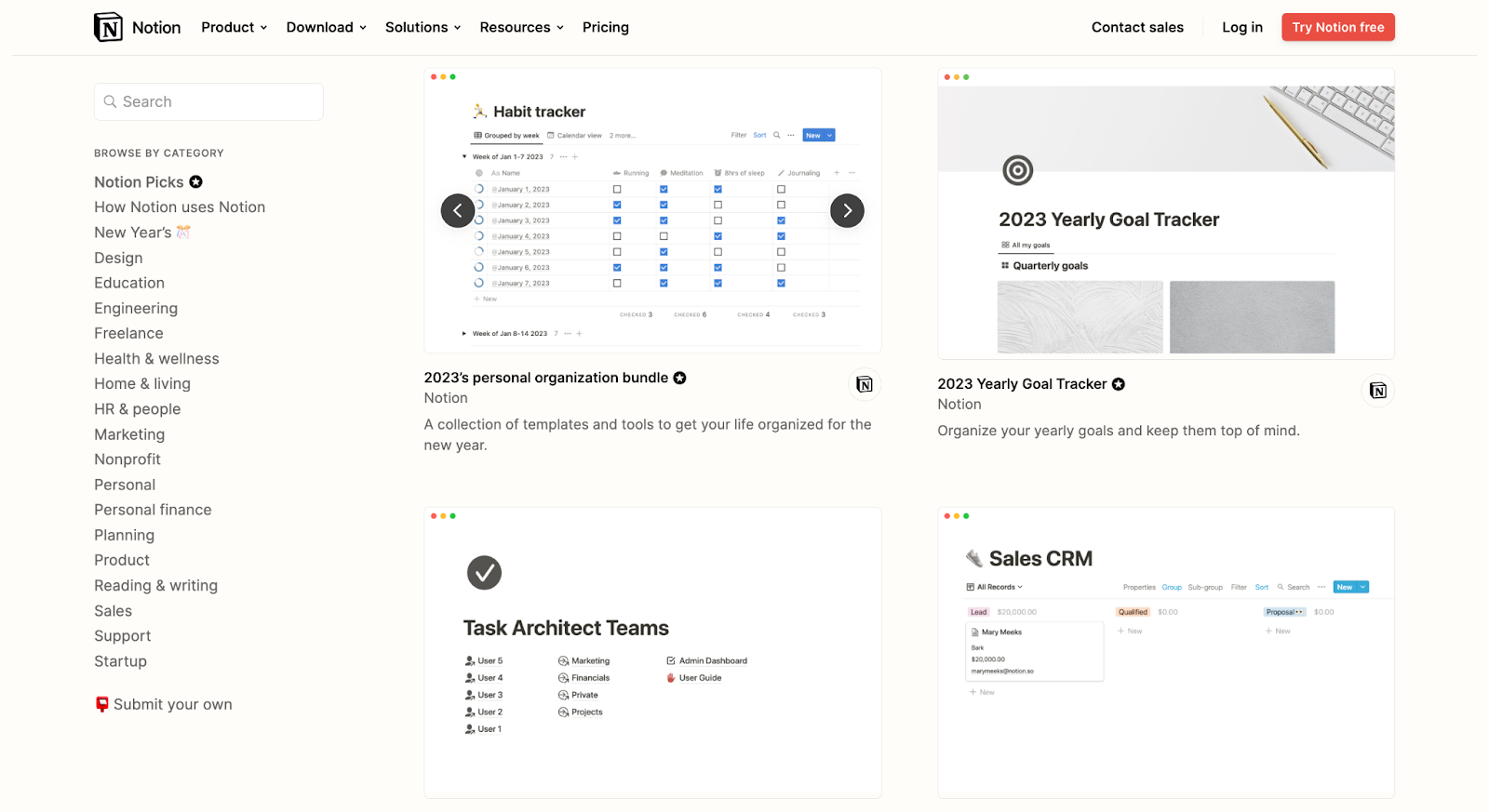Go to the Pricing page

click(x=606, y=27)
